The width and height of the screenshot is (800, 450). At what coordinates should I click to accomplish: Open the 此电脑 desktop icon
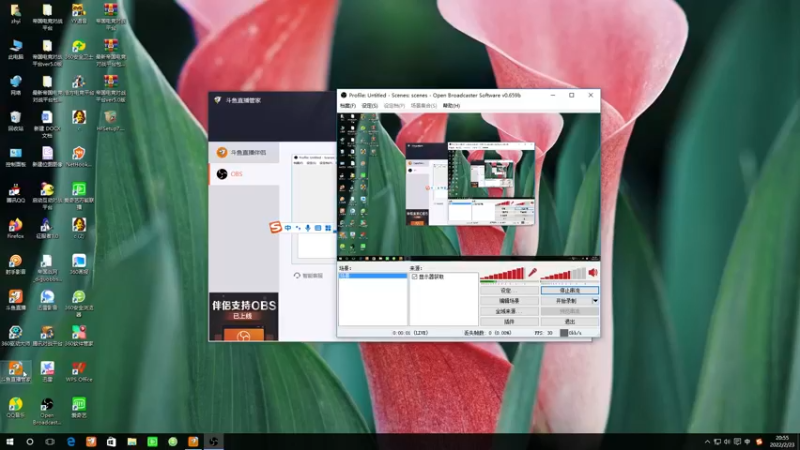coord(15,50)
